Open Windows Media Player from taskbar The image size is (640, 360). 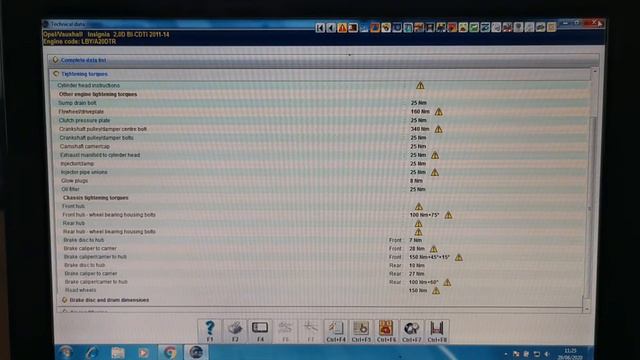pyautogui.click(x=143, y=352)
